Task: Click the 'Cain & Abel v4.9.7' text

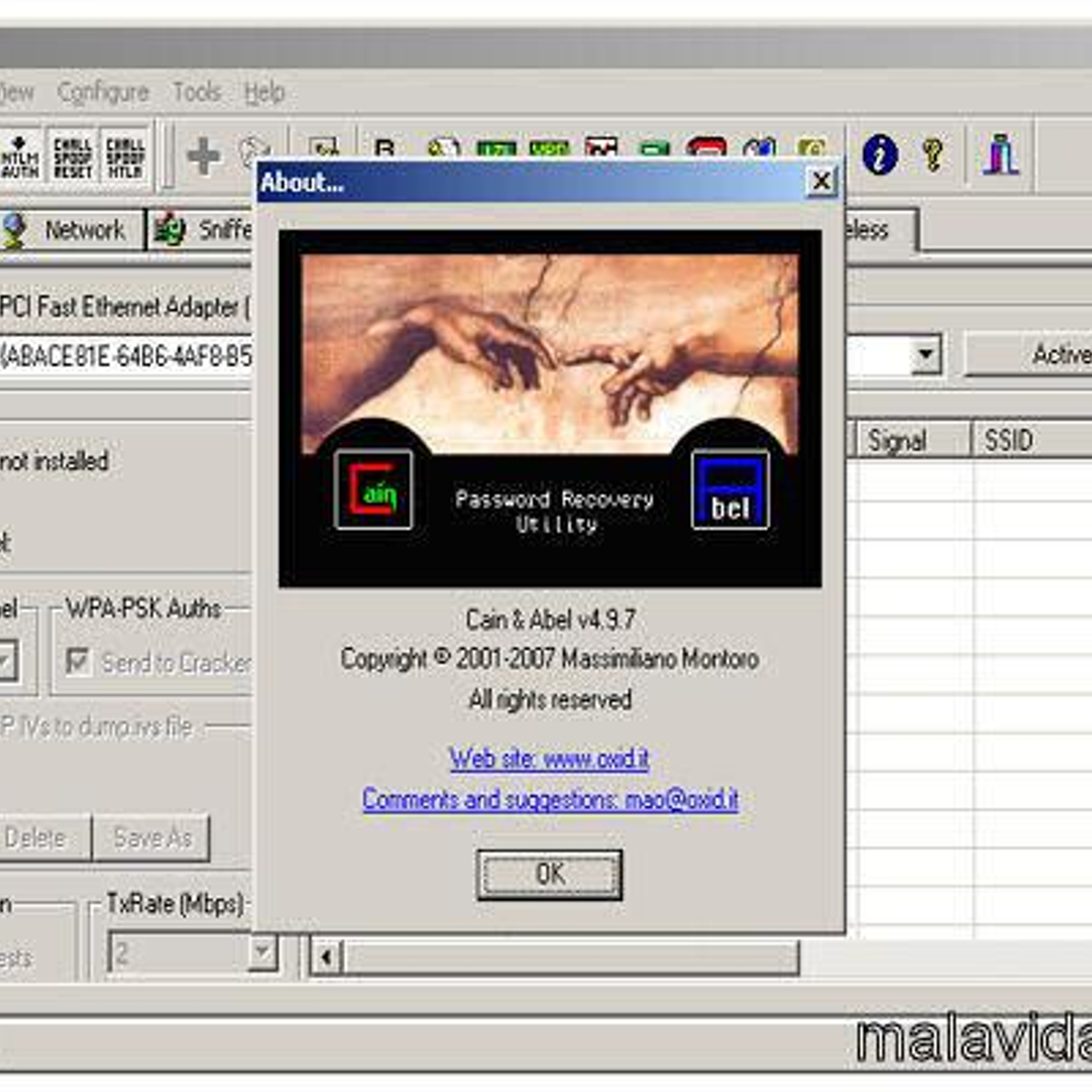Action: (550, 620)
